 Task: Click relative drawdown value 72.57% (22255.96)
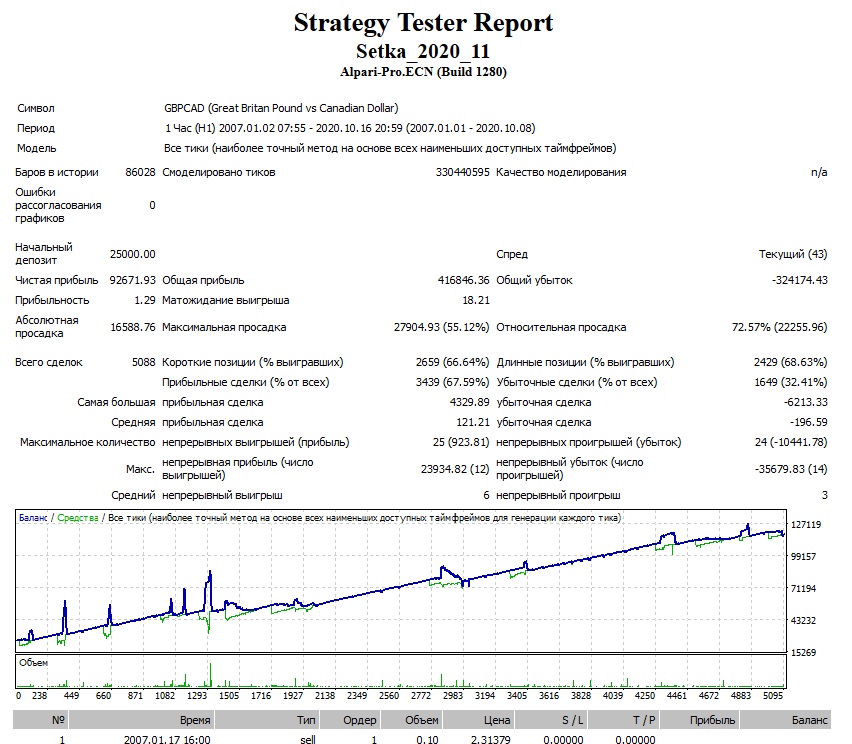(x=780, y=327)
